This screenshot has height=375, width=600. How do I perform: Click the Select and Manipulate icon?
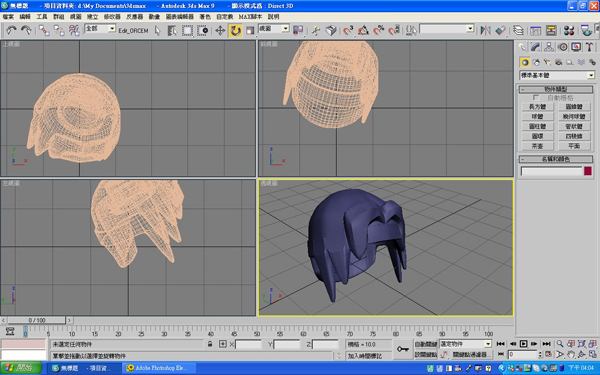(316, 30)
